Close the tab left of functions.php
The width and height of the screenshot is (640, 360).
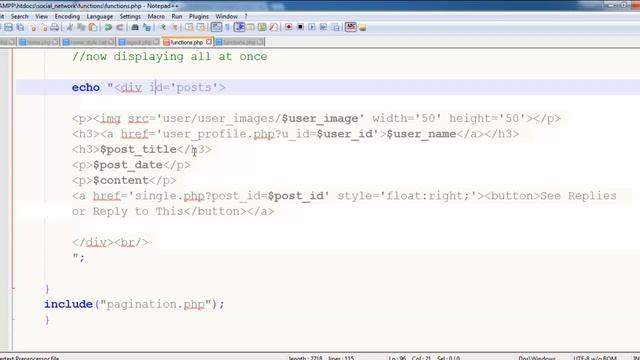click(x=156, y=42)
